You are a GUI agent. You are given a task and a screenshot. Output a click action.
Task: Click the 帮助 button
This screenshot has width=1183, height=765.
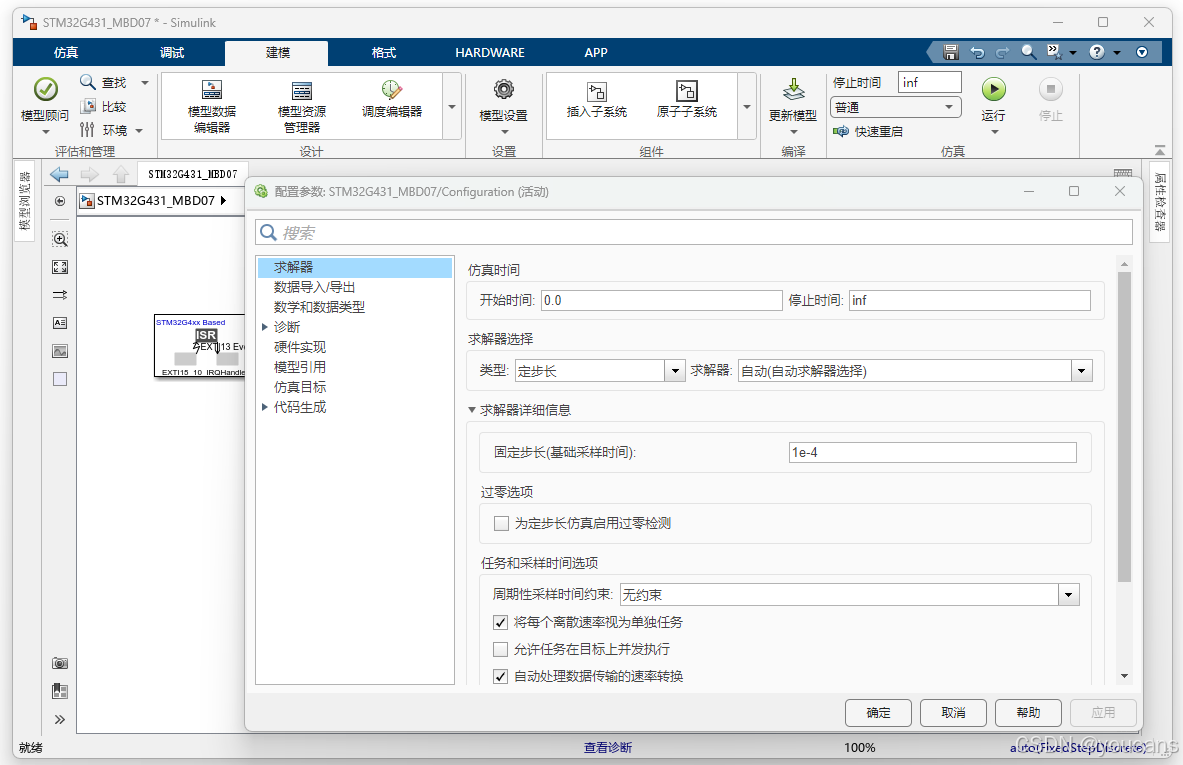pos(1028,712)
